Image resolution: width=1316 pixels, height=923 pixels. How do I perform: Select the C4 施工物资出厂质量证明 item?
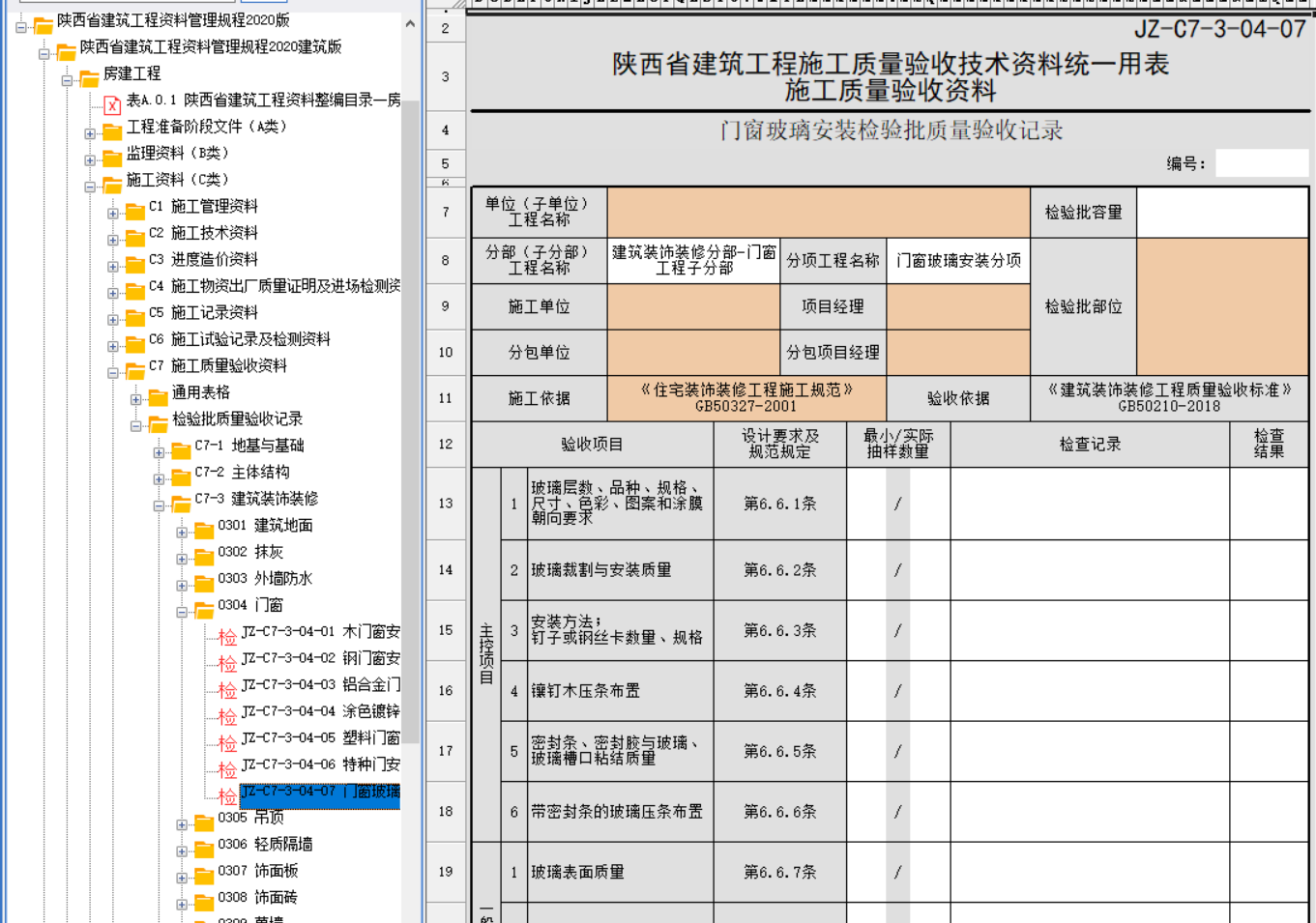point(275,286)
